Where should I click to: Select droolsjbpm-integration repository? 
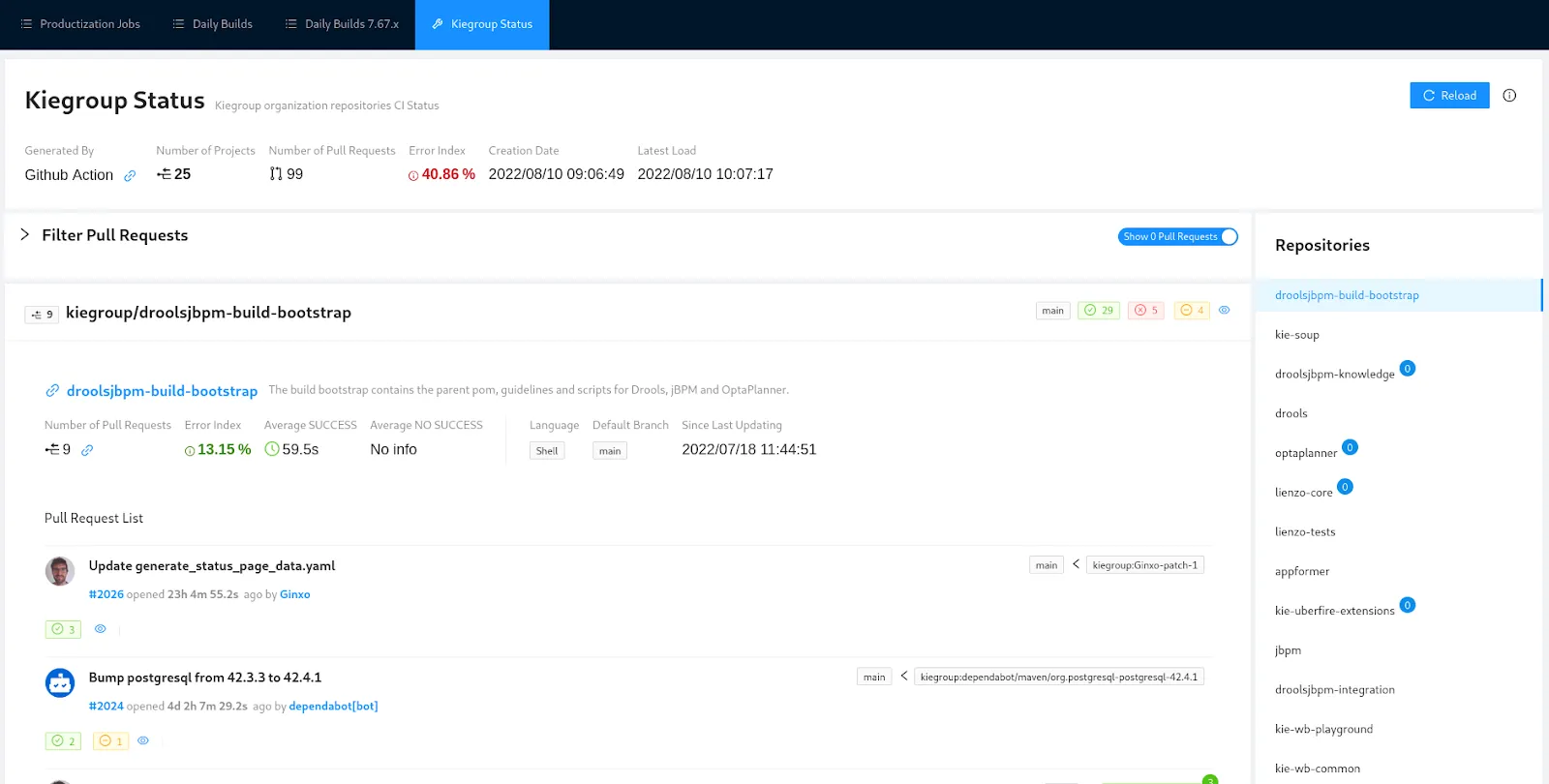pos(1335,690)
